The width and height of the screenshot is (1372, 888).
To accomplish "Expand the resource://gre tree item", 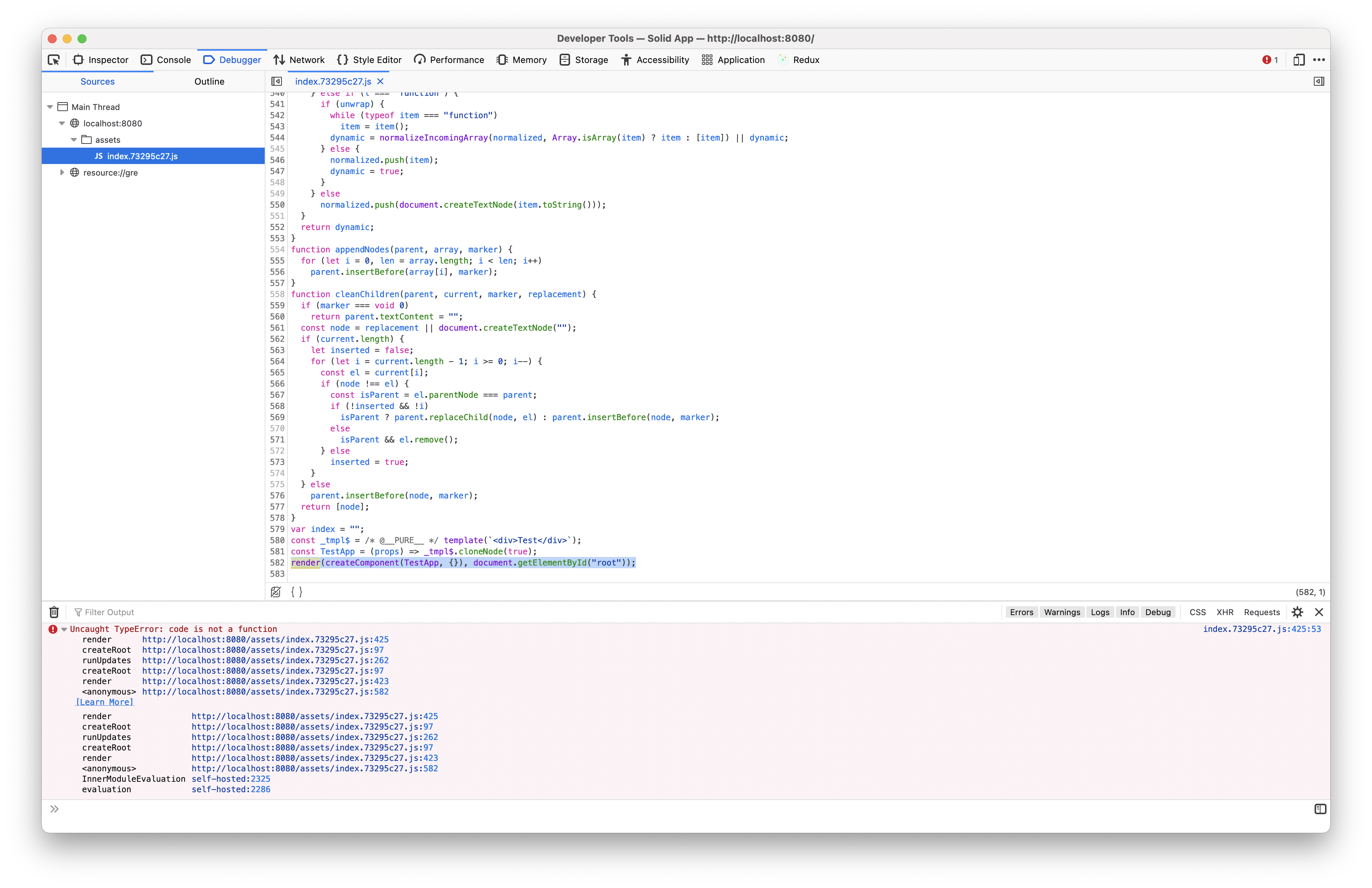I will tap(62, 172).
